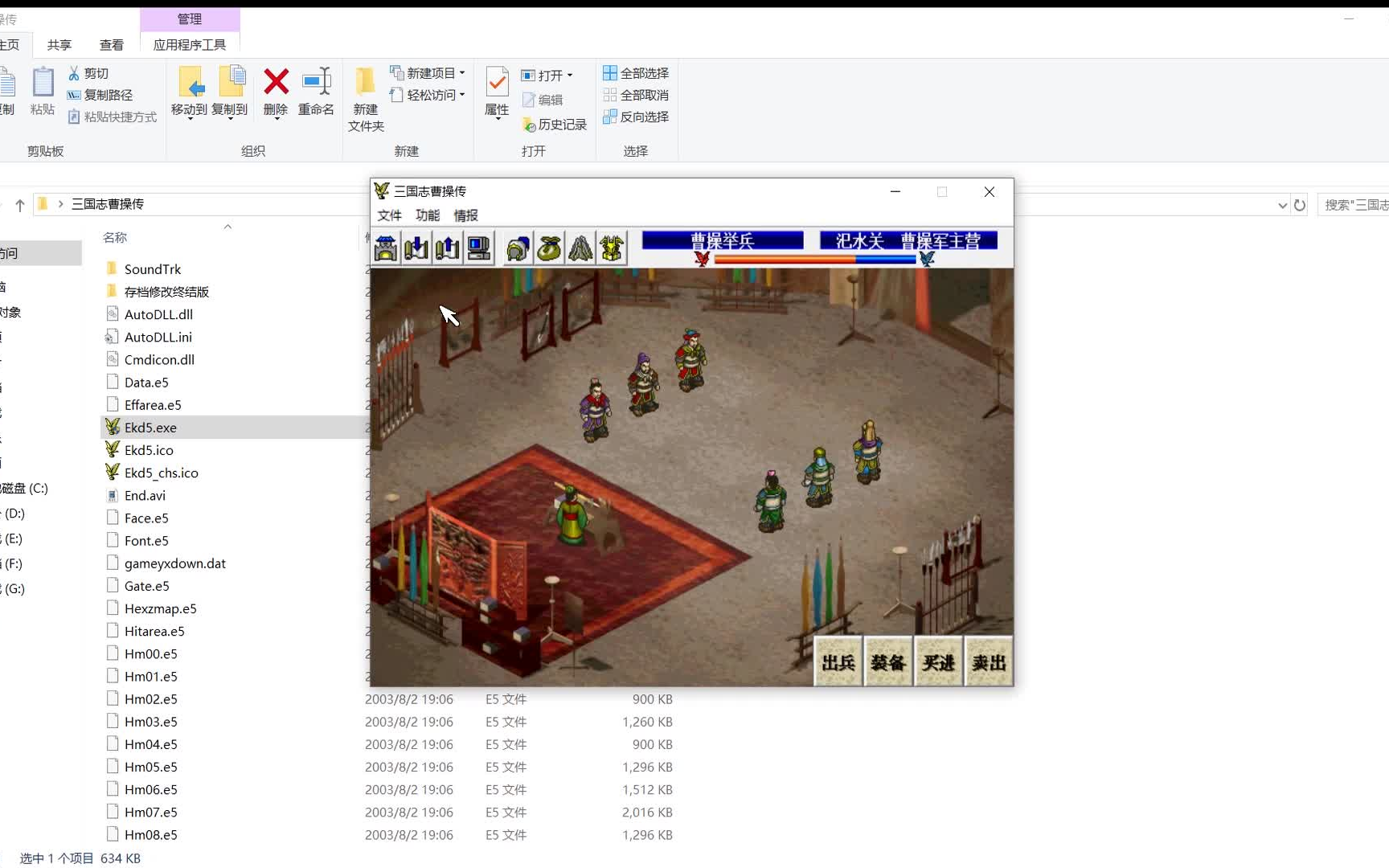This screenshot has height=868, width=1389.
Task: Click the castle gate icon in game toolbar
Action: coord(386,248)
